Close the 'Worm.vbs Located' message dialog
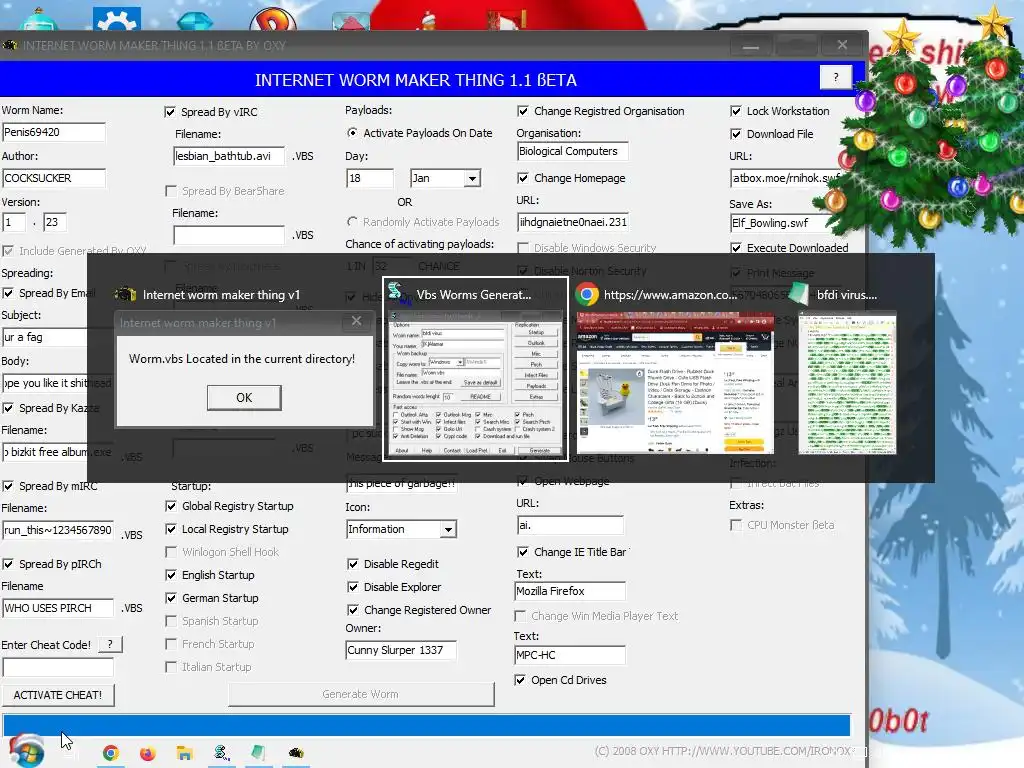Screen dimensions: 1024x768 coord(356,321)
